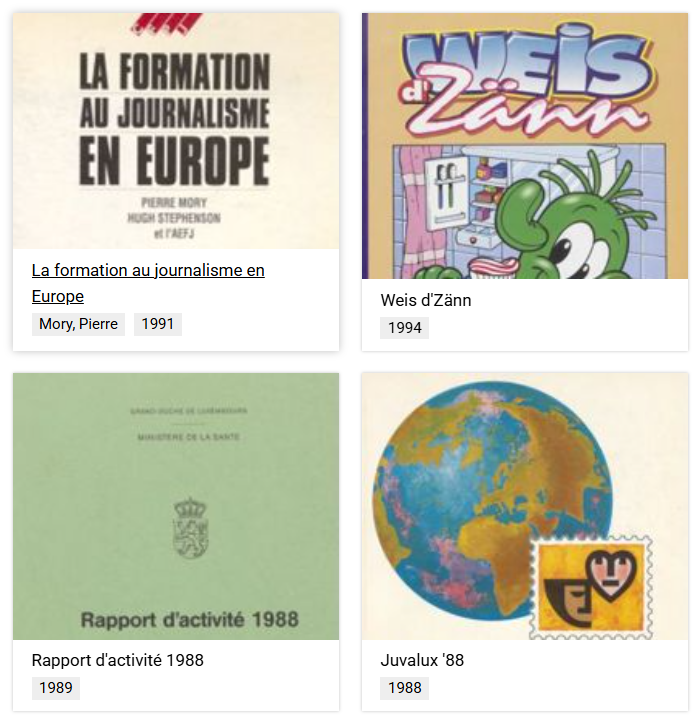Click the Mory, Pierre author tag
The height and width of the screenshot is (725, 698).
pyautogui.click(x=78, y=324)
